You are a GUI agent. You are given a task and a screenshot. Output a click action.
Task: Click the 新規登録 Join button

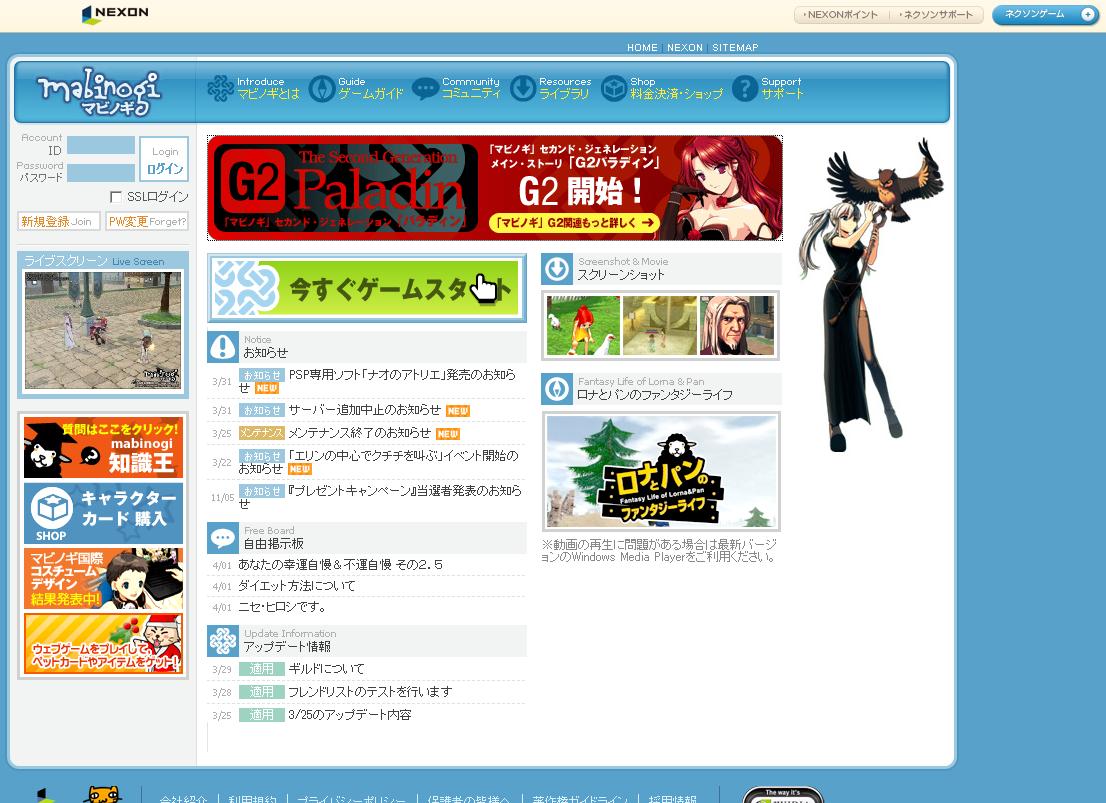pyautogui.click(x=58, y=222)
